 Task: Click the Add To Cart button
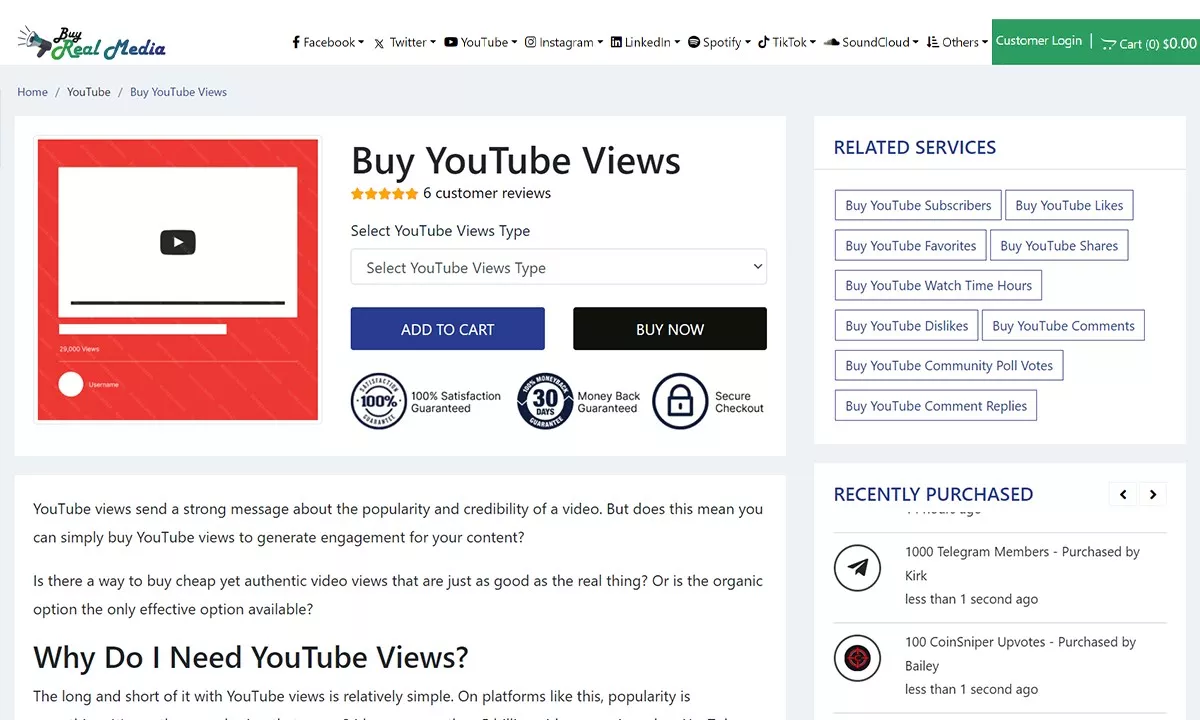447,328
